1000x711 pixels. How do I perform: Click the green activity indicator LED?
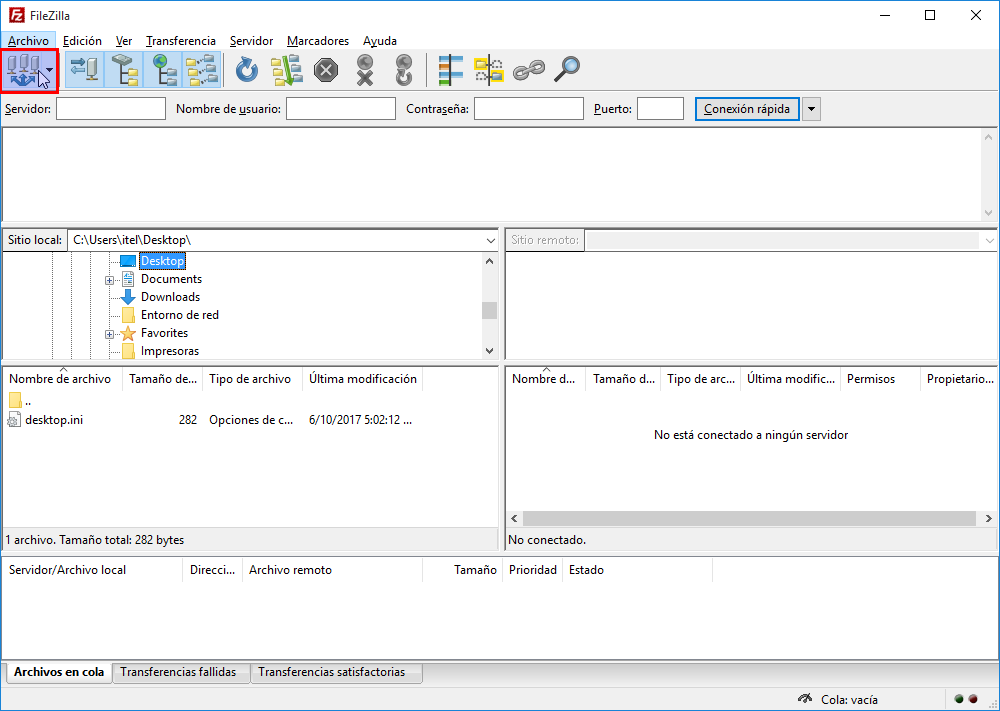click(x=959, y=700)
